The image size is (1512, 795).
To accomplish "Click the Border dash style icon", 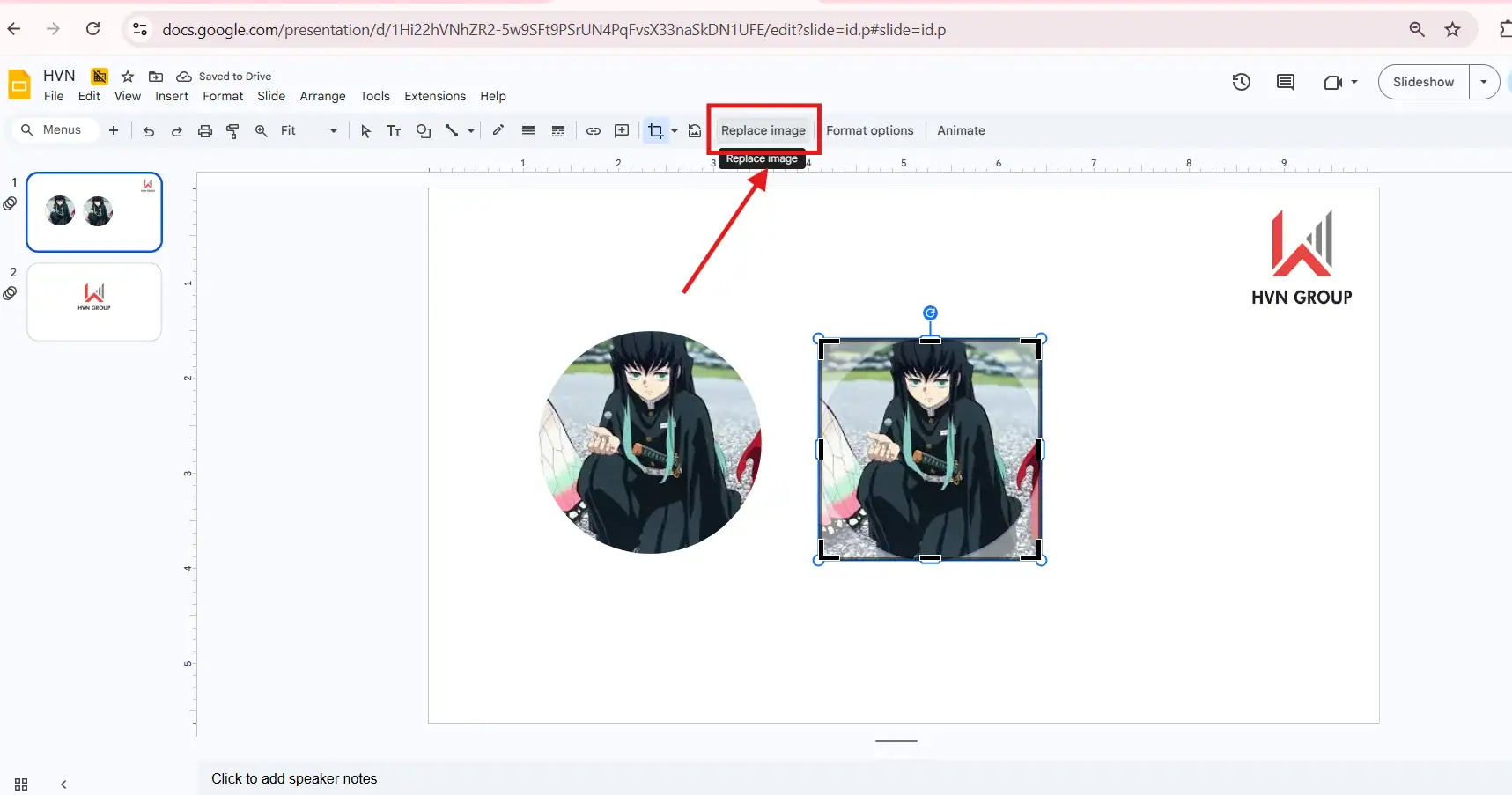I will (558, 131).
